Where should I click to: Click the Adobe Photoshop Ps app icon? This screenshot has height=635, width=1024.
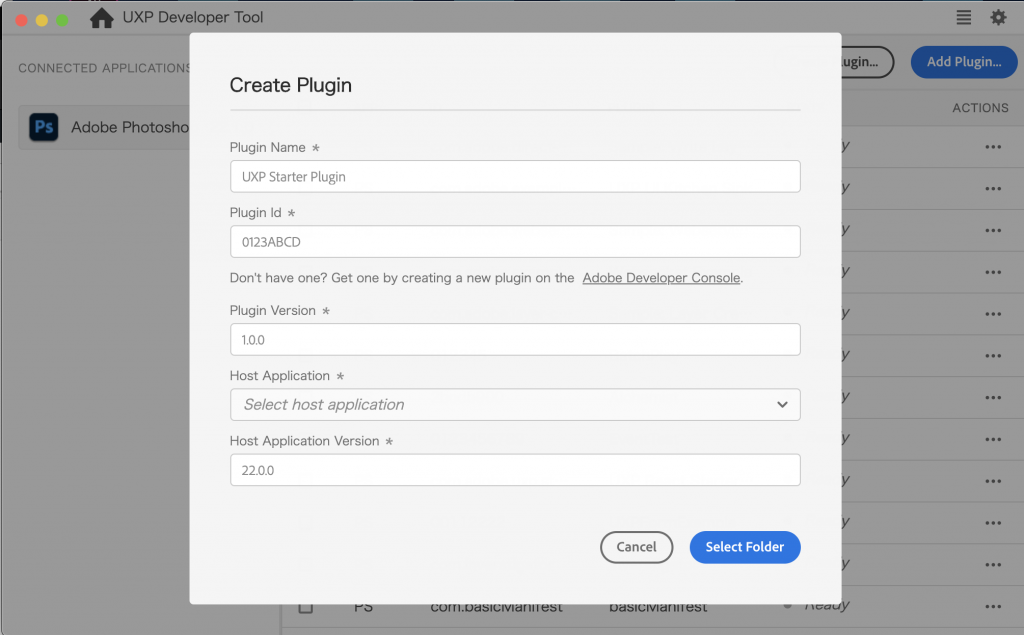click(x=43, y=127)
